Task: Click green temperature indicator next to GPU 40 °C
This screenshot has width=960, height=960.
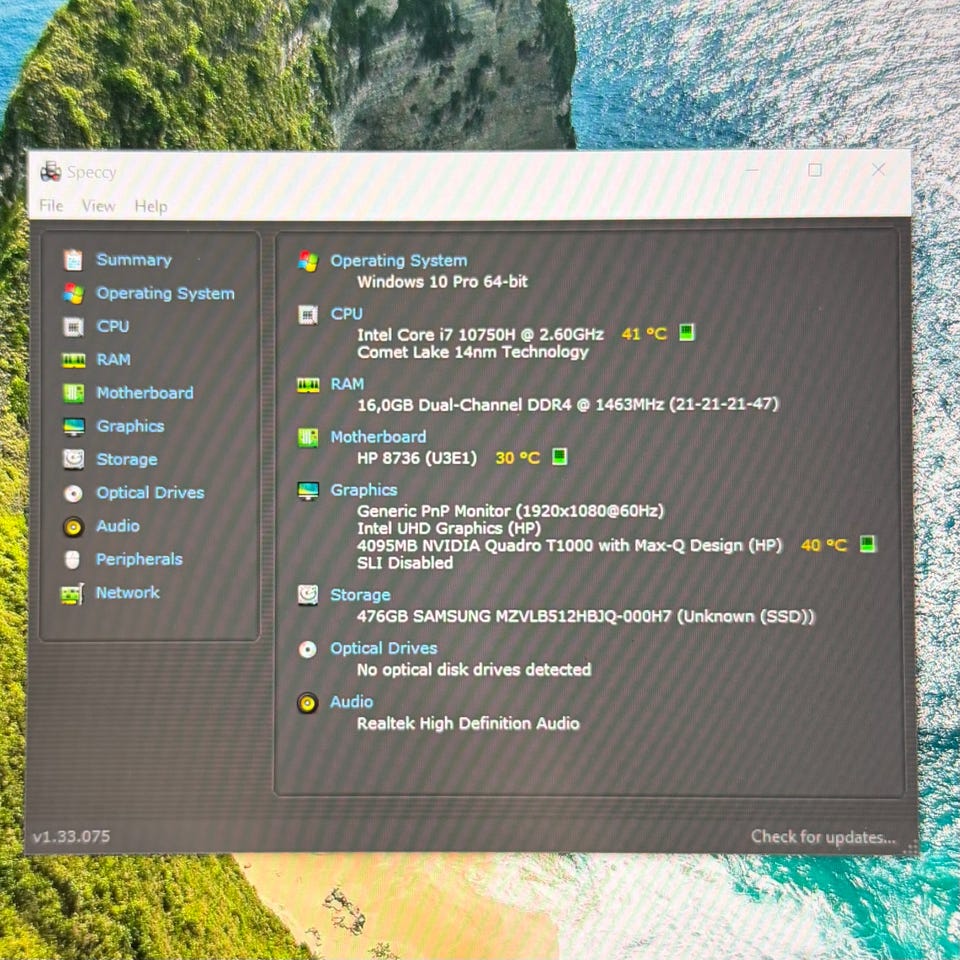Action: click(x=868, y=544)
